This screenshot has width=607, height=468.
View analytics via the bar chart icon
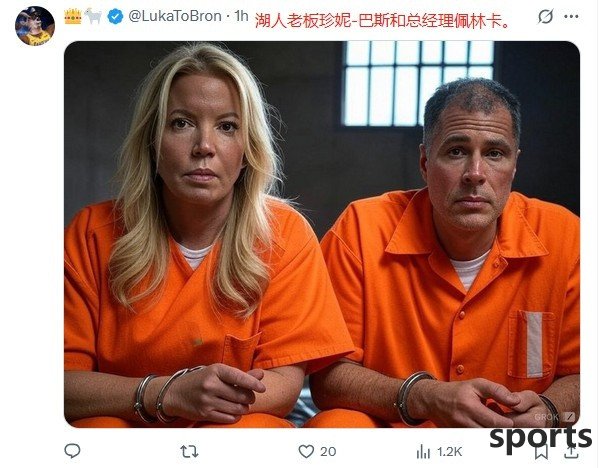[x=423, y=452]
